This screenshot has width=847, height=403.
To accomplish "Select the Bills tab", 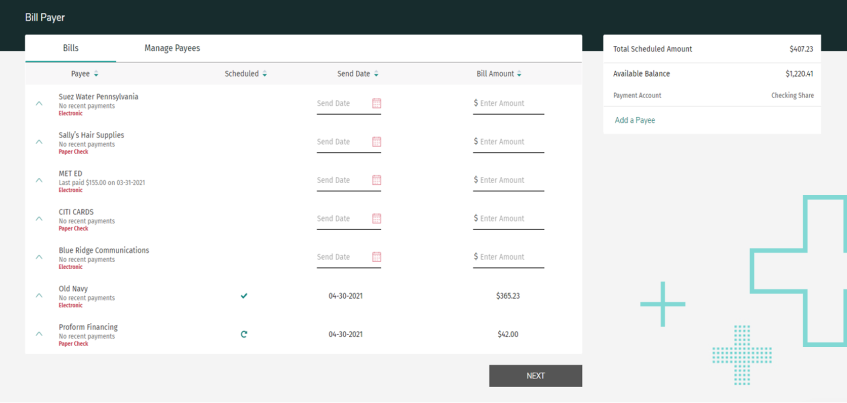I will pos(70,48).
